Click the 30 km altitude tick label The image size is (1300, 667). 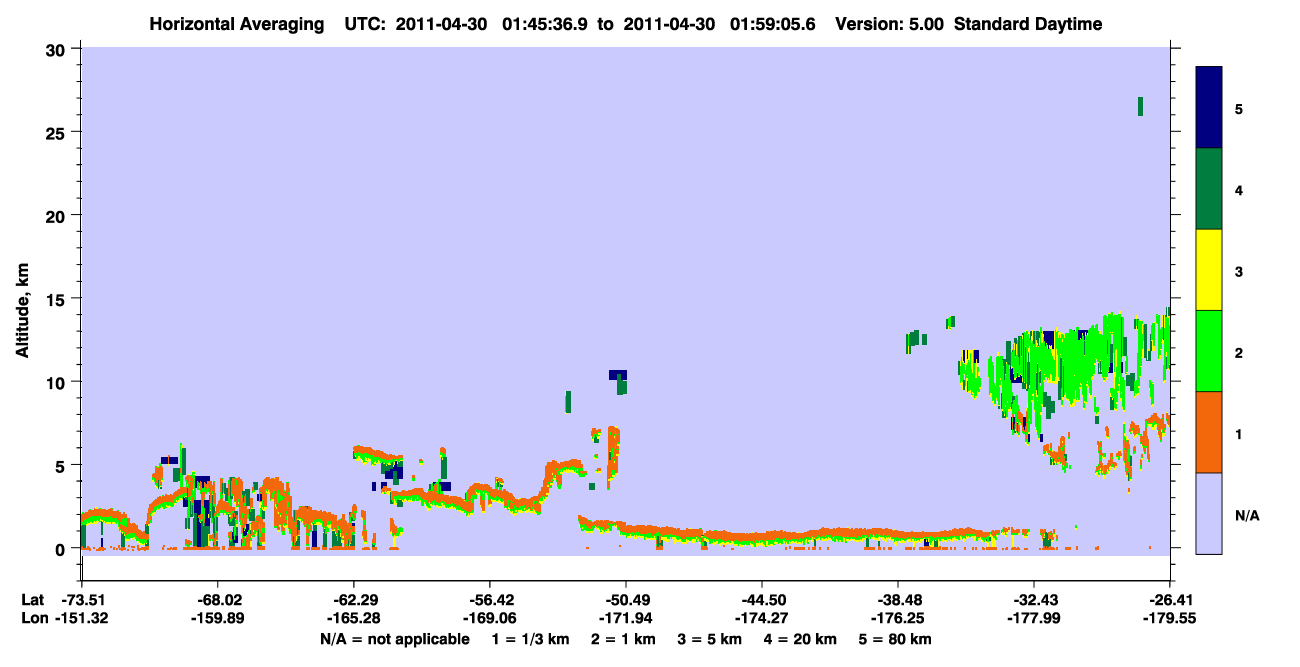[57, 49]
